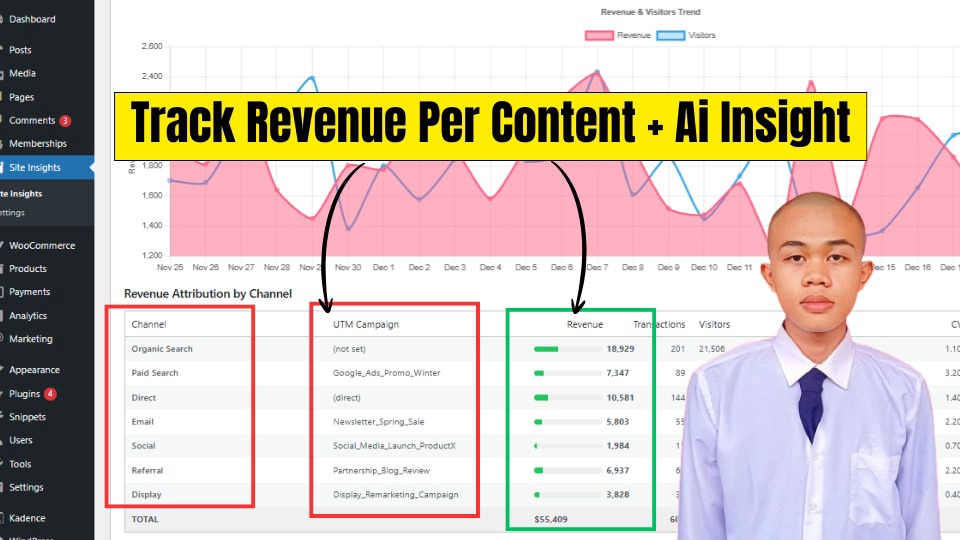960x540 pixels.
Task: Open the Dashboard menu item
Action: [32, 19]
